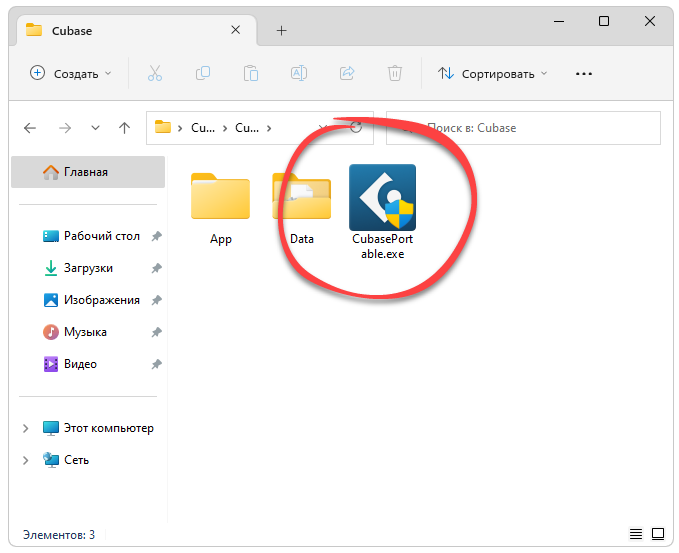Maximize the Explorer window

coord(604,21)
